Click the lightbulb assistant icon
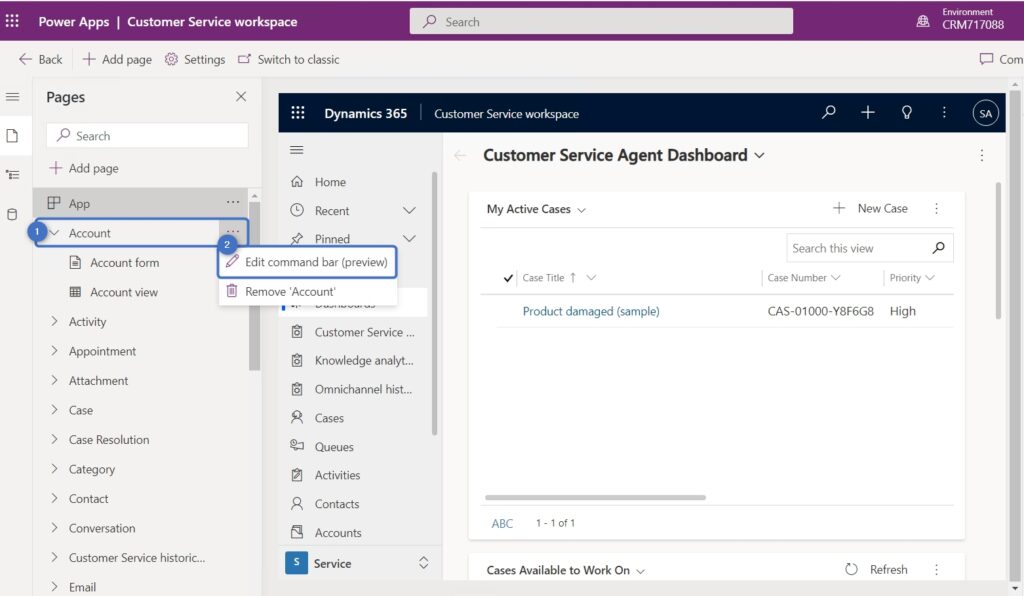 click(906, 112)
